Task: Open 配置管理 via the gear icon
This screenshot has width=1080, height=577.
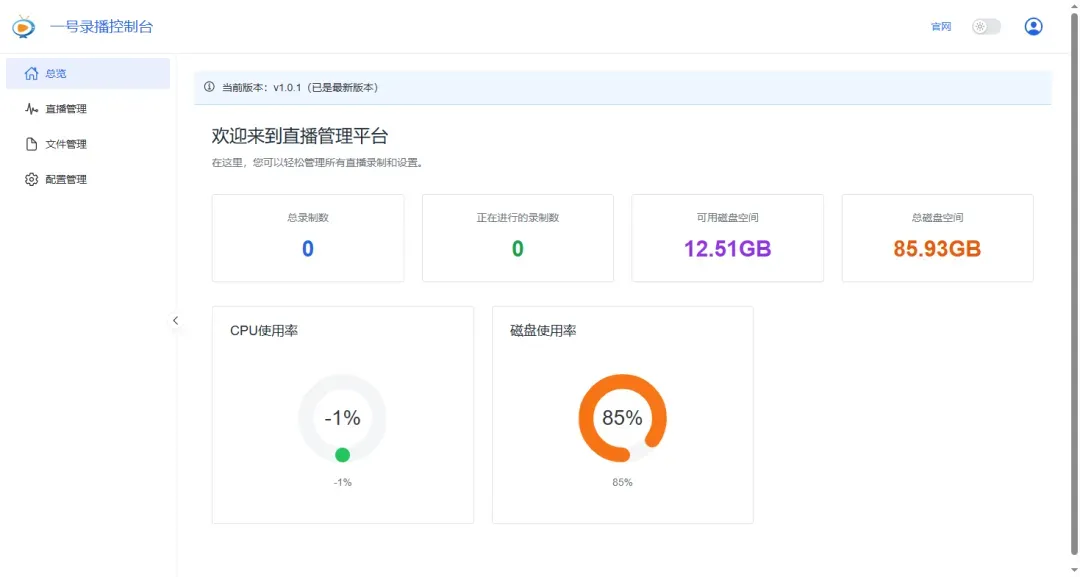Action: click(x=30, y=179)
